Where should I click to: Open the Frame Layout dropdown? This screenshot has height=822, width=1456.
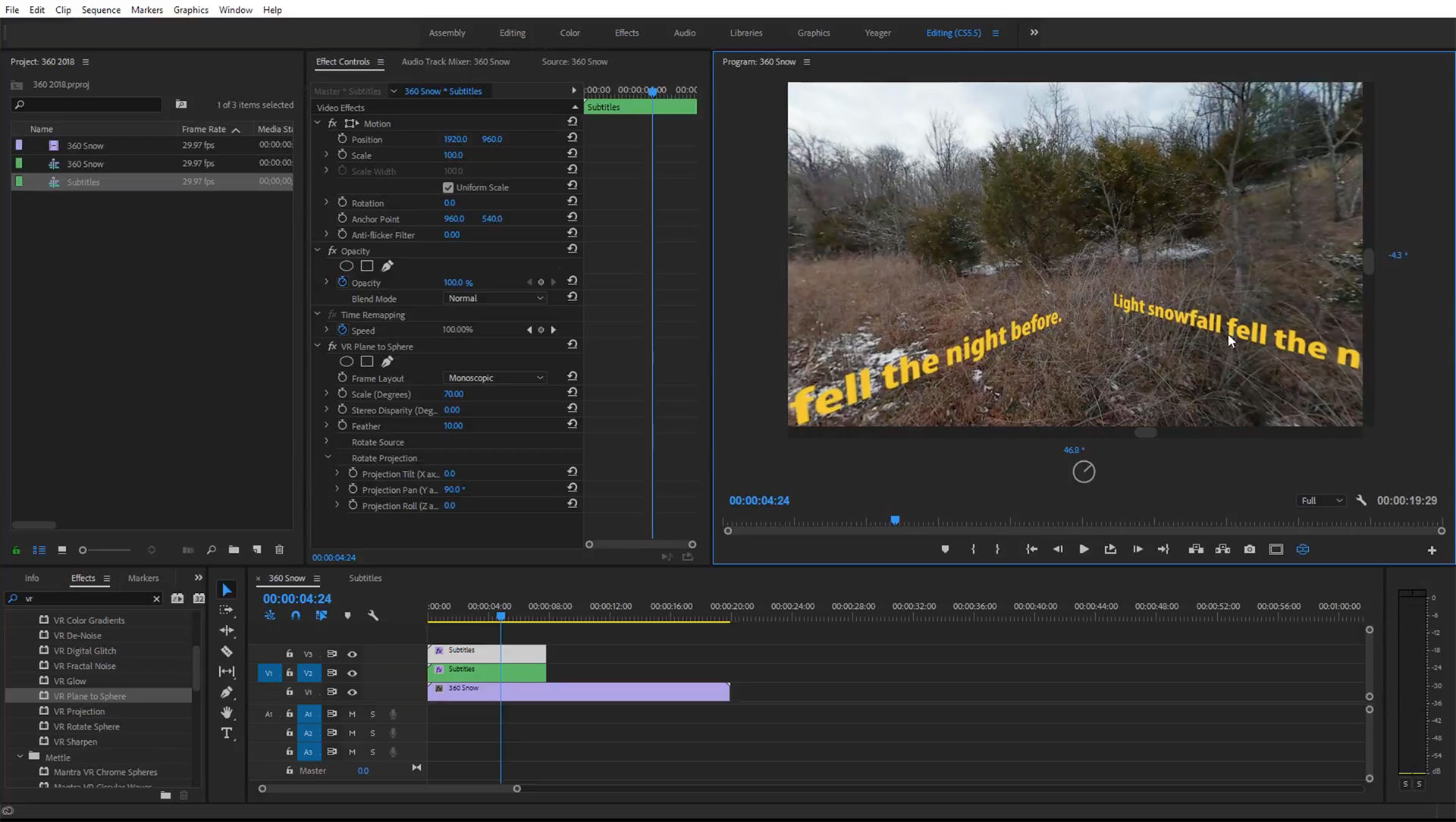(x=494, y=378)
